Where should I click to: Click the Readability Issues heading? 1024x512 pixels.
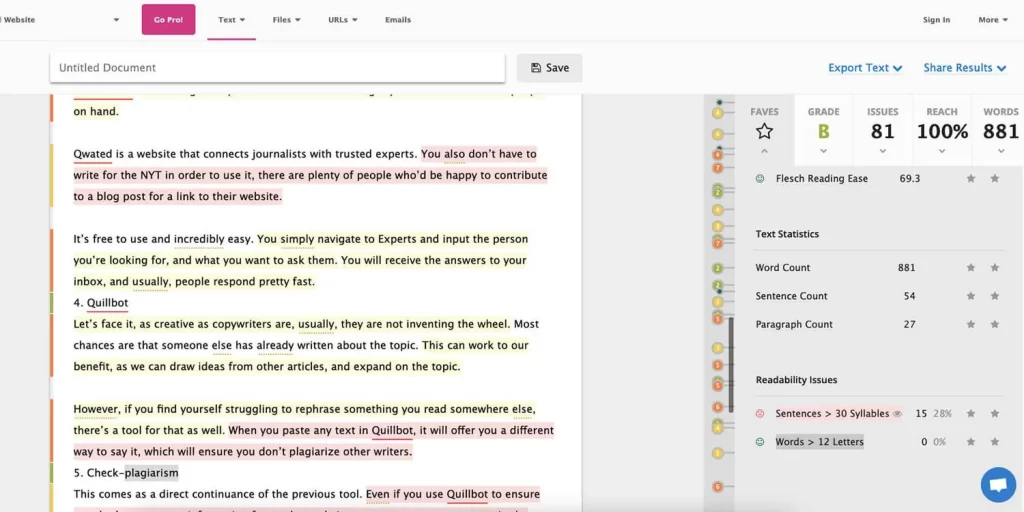[x=796, y=380]
